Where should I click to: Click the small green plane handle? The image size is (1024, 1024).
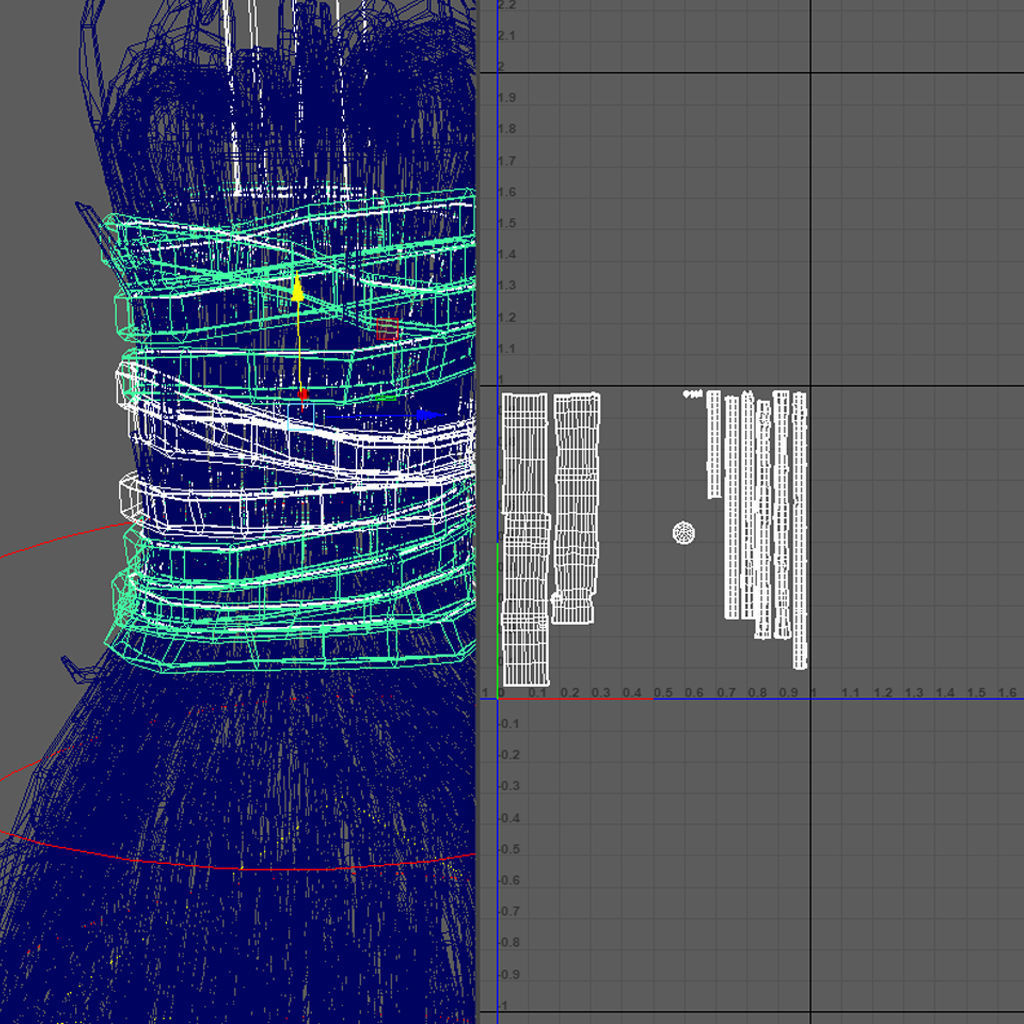click(x=386, y=396)
